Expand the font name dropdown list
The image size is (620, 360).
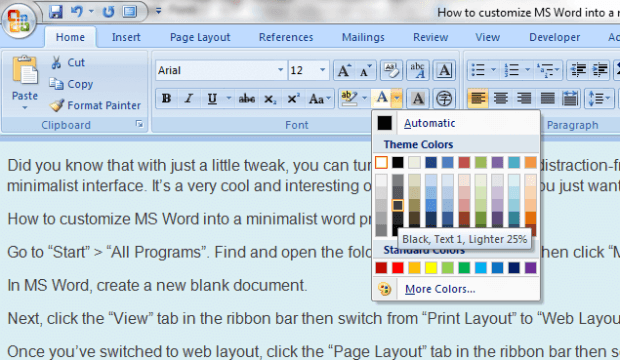coord(280,70)
